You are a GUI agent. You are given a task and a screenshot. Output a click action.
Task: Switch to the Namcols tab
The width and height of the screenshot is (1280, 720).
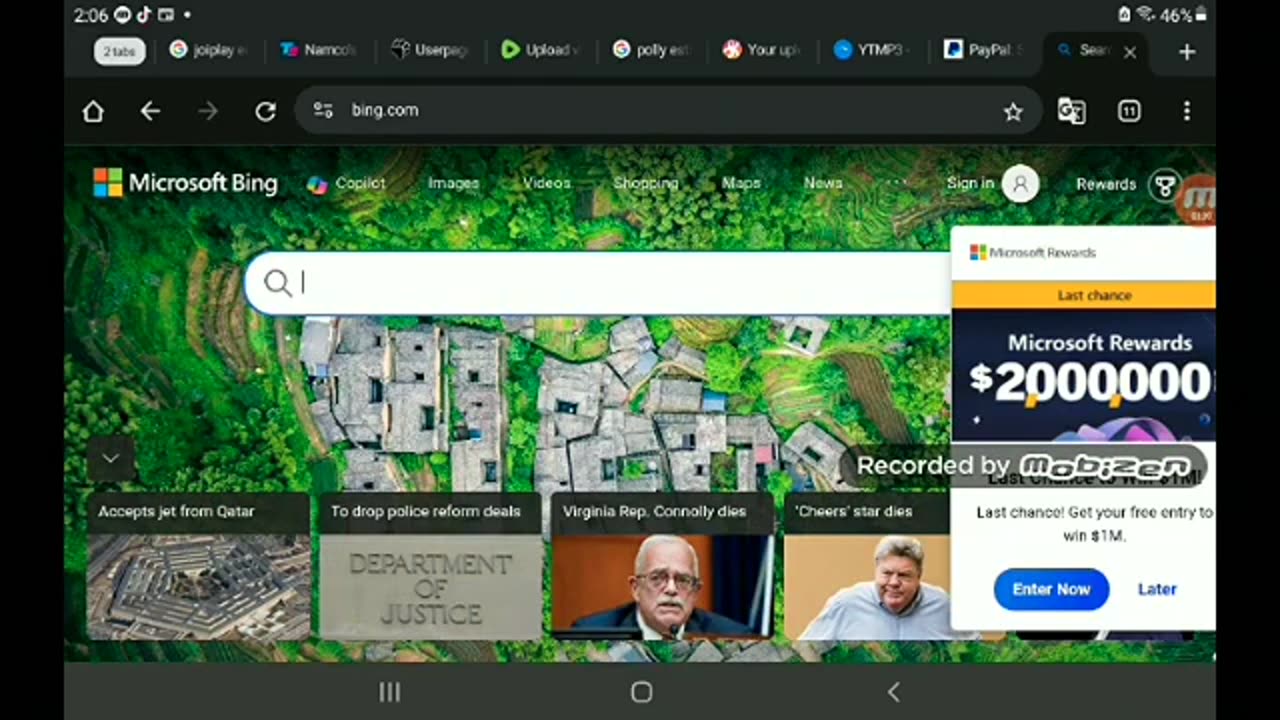318,50
